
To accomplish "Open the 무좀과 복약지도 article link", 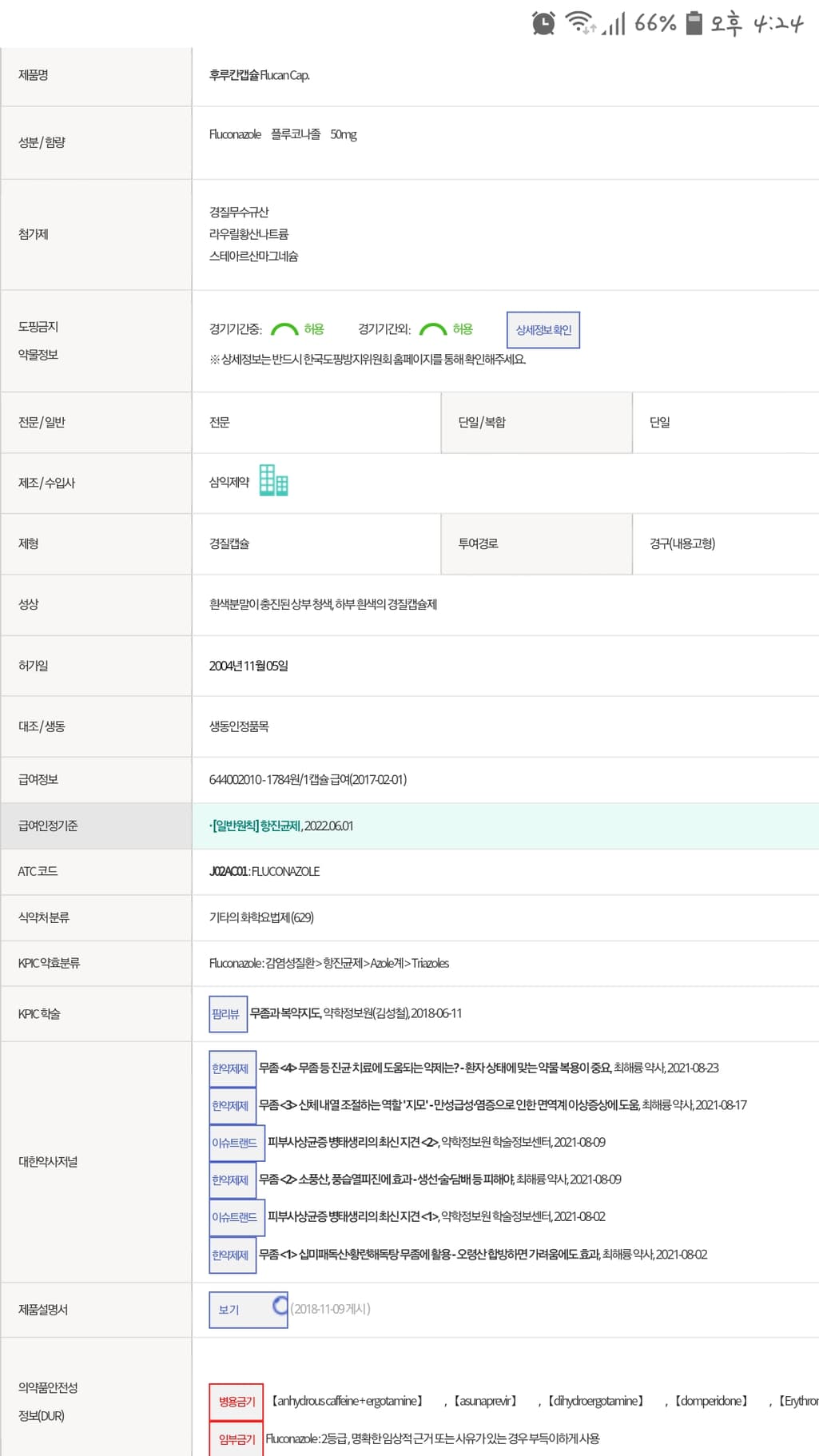I will click(x=285, y=1013).
